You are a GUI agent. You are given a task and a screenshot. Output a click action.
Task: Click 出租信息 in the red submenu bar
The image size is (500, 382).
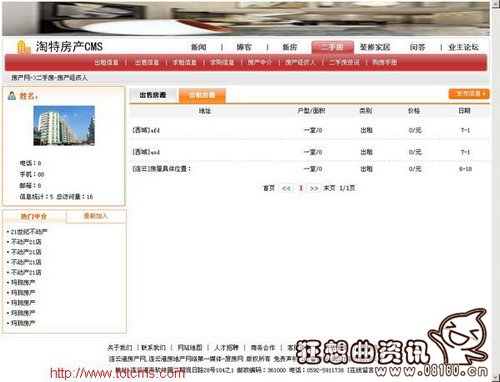point(107,62)
